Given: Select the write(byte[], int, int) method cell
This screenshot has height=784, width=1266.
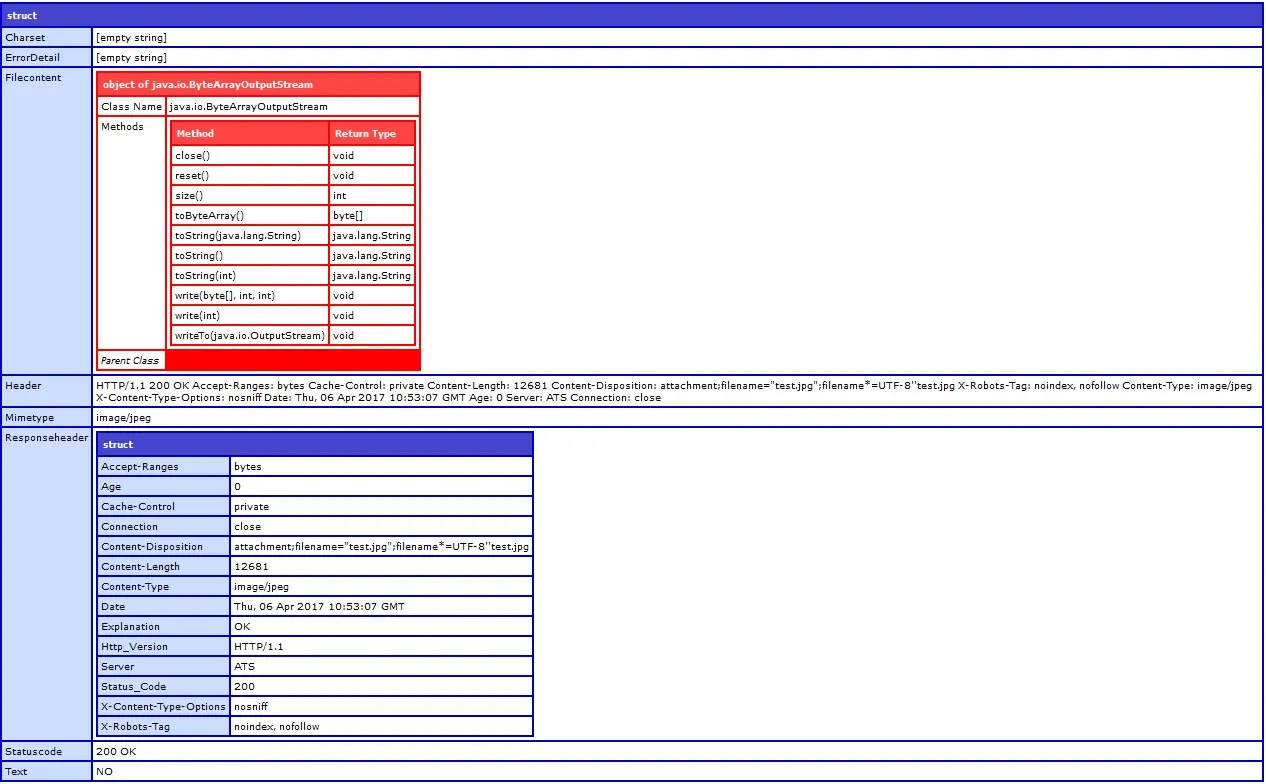Looking at the screenshot, I should (250, 296).
